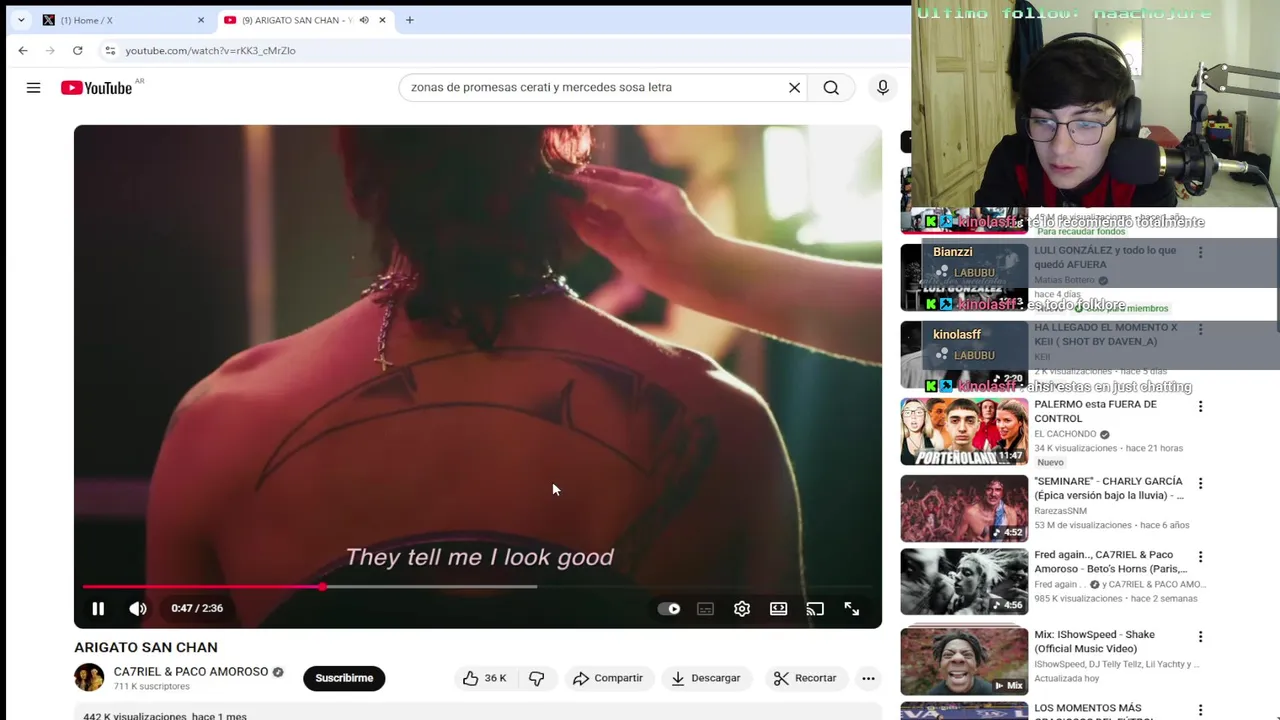Go back in the browser
Image resolution: width=1280 pixels, height=720 pixels.
pos(23,50)
